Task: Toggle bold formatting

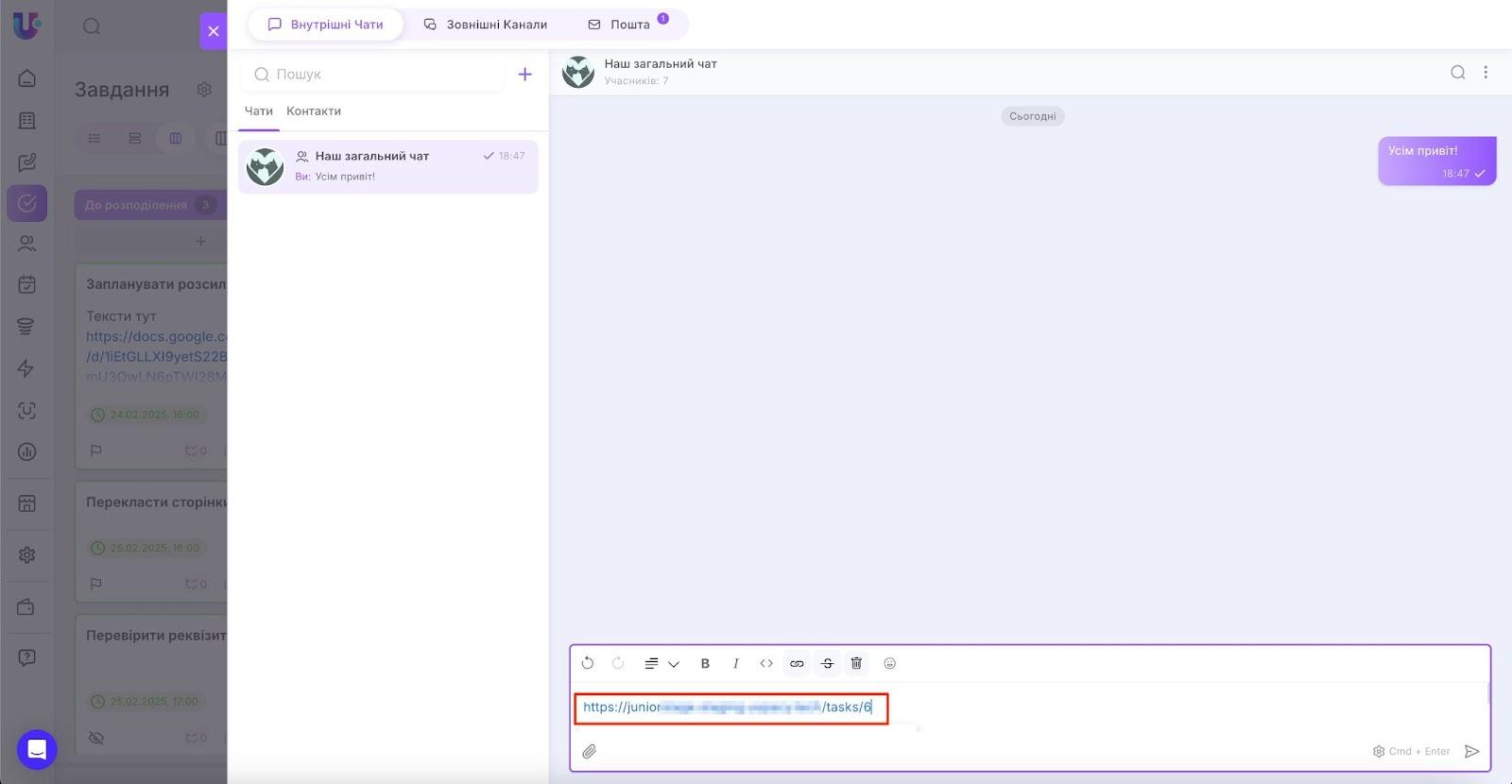Action: 705,663
